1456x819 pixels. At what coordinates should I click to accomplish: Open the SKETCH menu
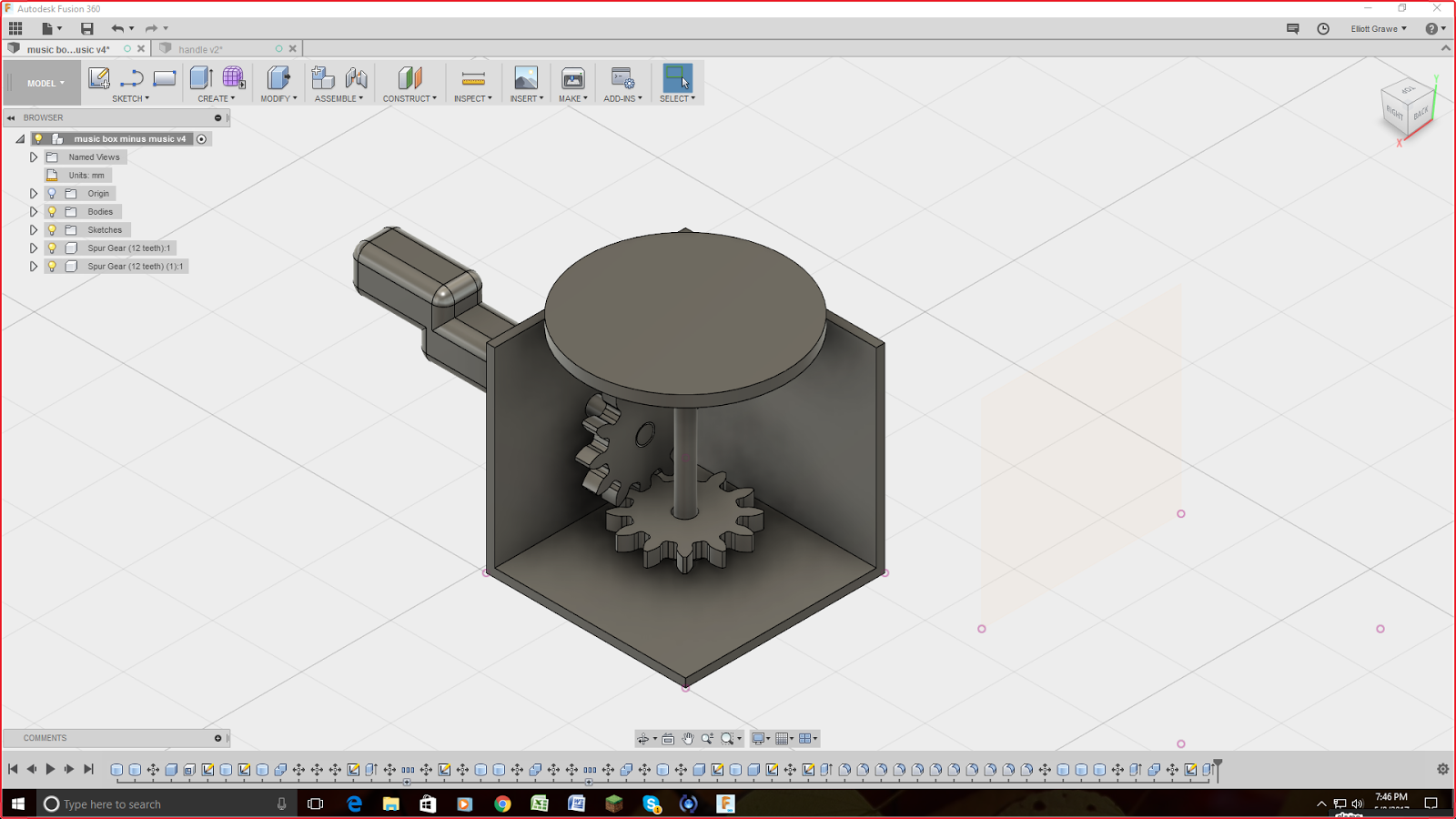(131, 98)
